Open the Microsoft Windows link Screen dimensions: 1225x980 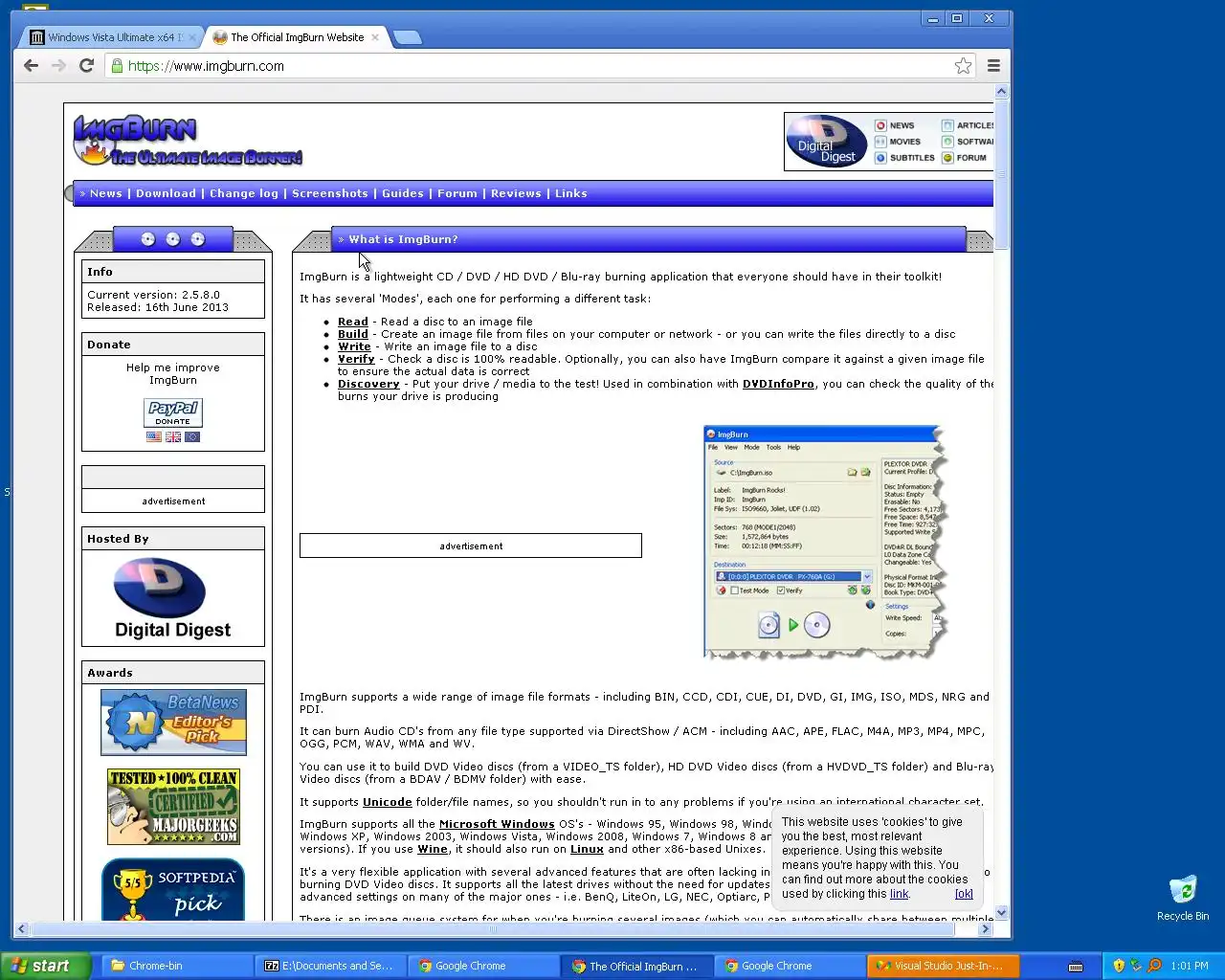(497, 824)
